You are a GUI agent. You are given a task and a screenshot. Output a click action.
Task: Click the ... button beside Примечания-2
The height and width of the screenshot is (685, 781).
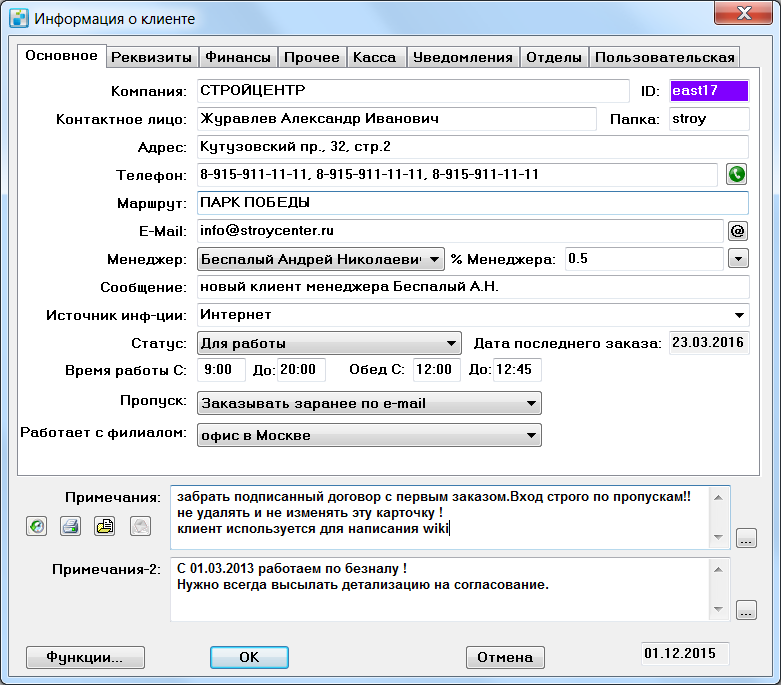[746, 610]
